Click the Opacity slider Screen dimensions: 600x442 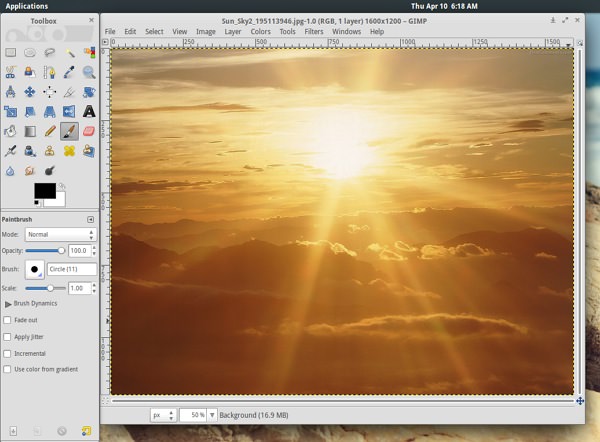click(45, 251)
